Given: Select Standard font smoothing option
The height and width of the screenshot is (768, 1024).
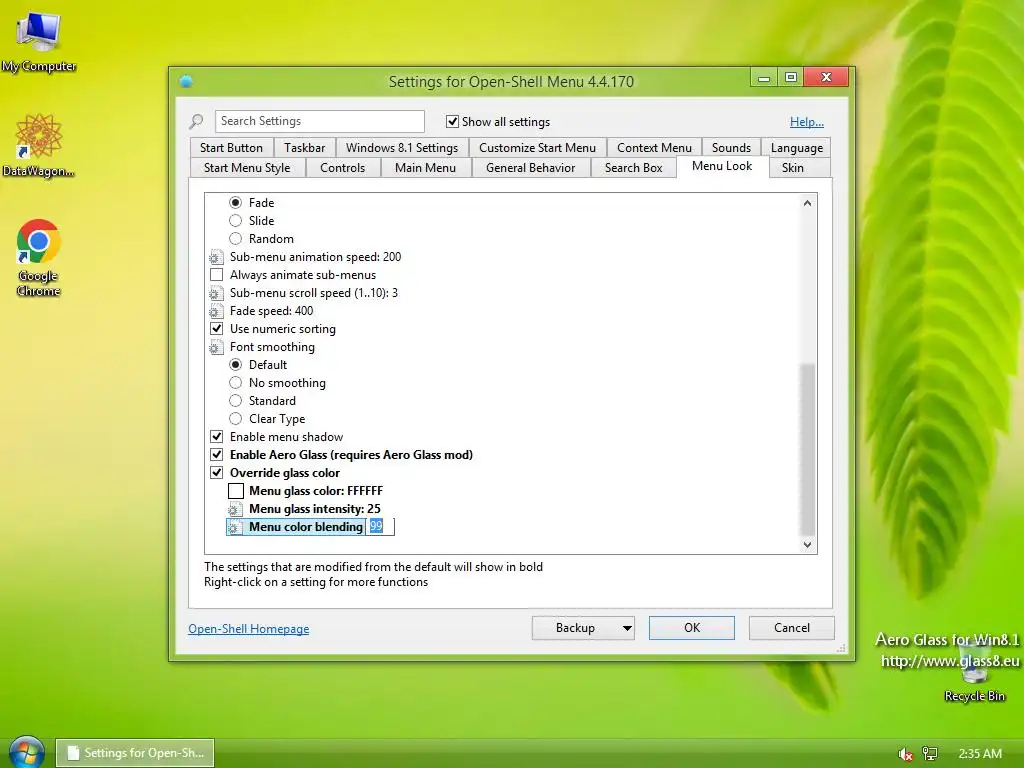Looking at the screenshot, I should tap(236, 401).
